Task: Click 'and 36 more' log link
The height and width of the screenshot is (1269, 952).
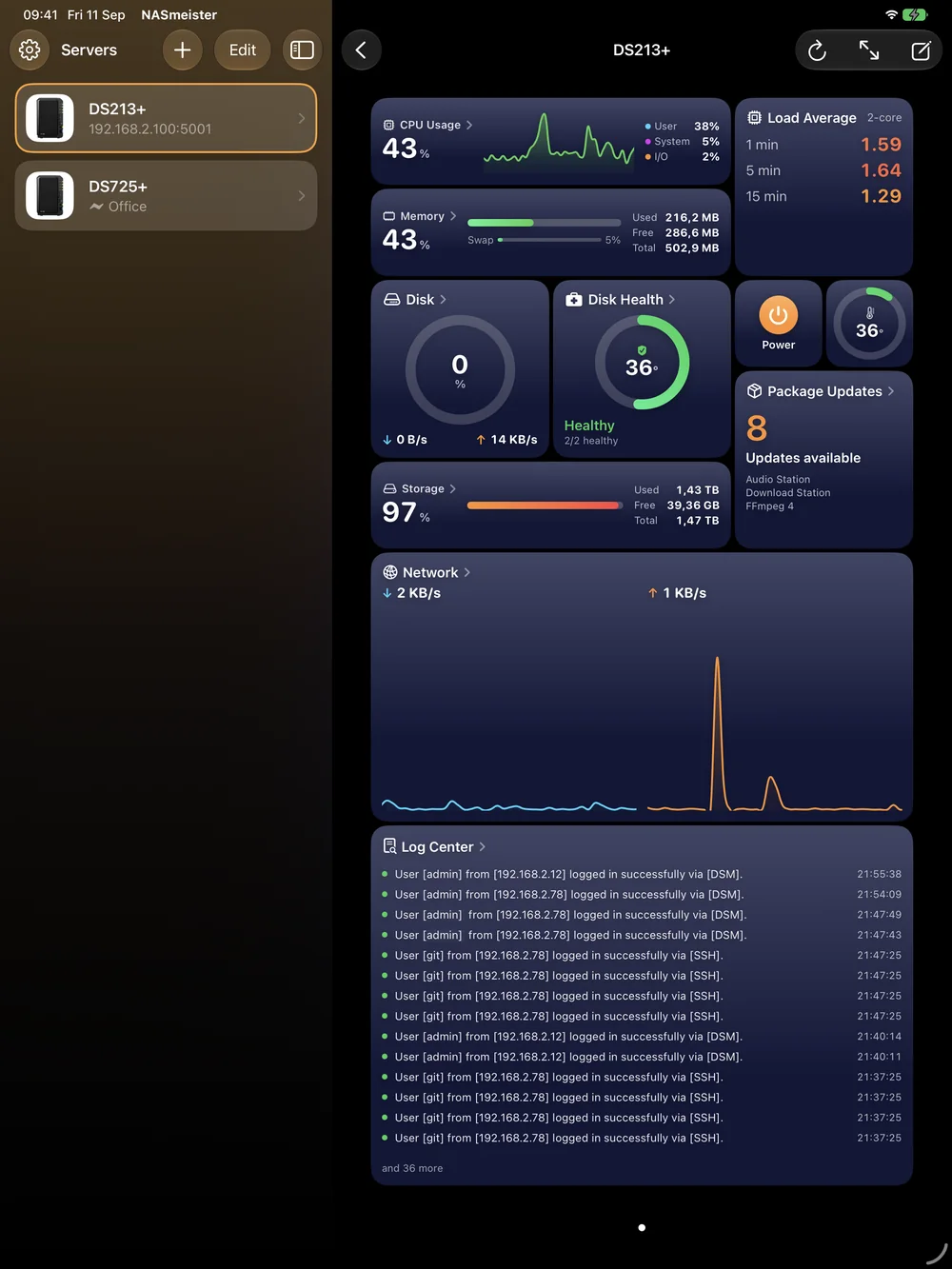Action: click(412, 1168)
